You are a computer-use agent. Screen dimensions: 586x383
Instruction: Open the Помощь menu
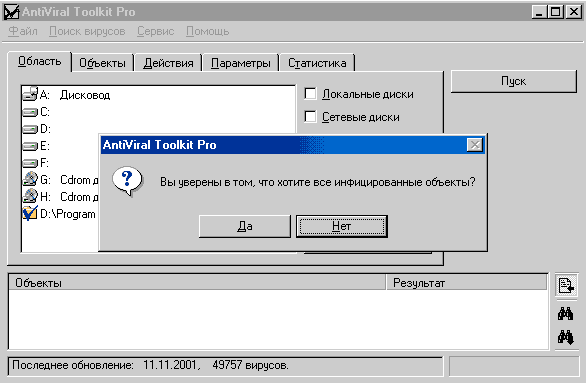[x=207, y=31]
